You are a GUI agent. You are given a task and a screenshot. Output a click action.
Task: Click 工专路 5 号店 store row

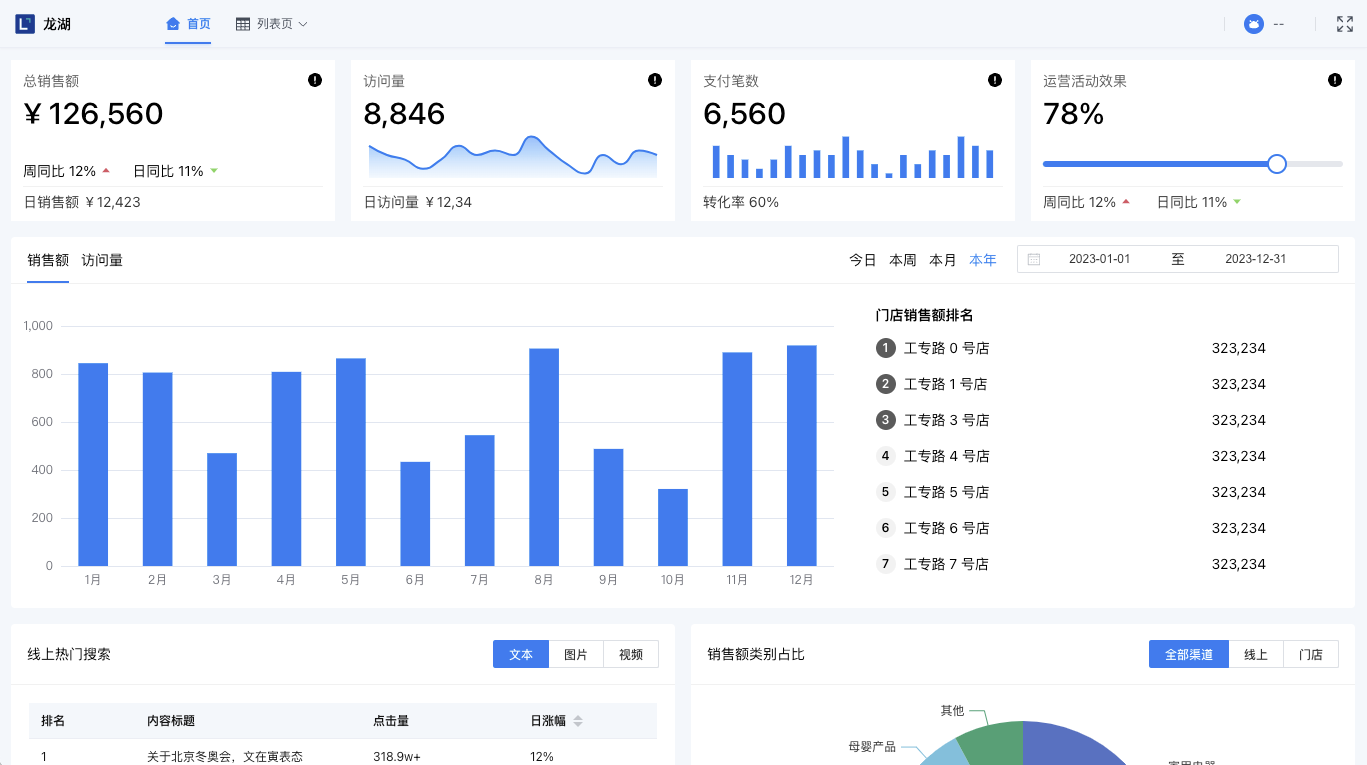(x=1071, y=492)
